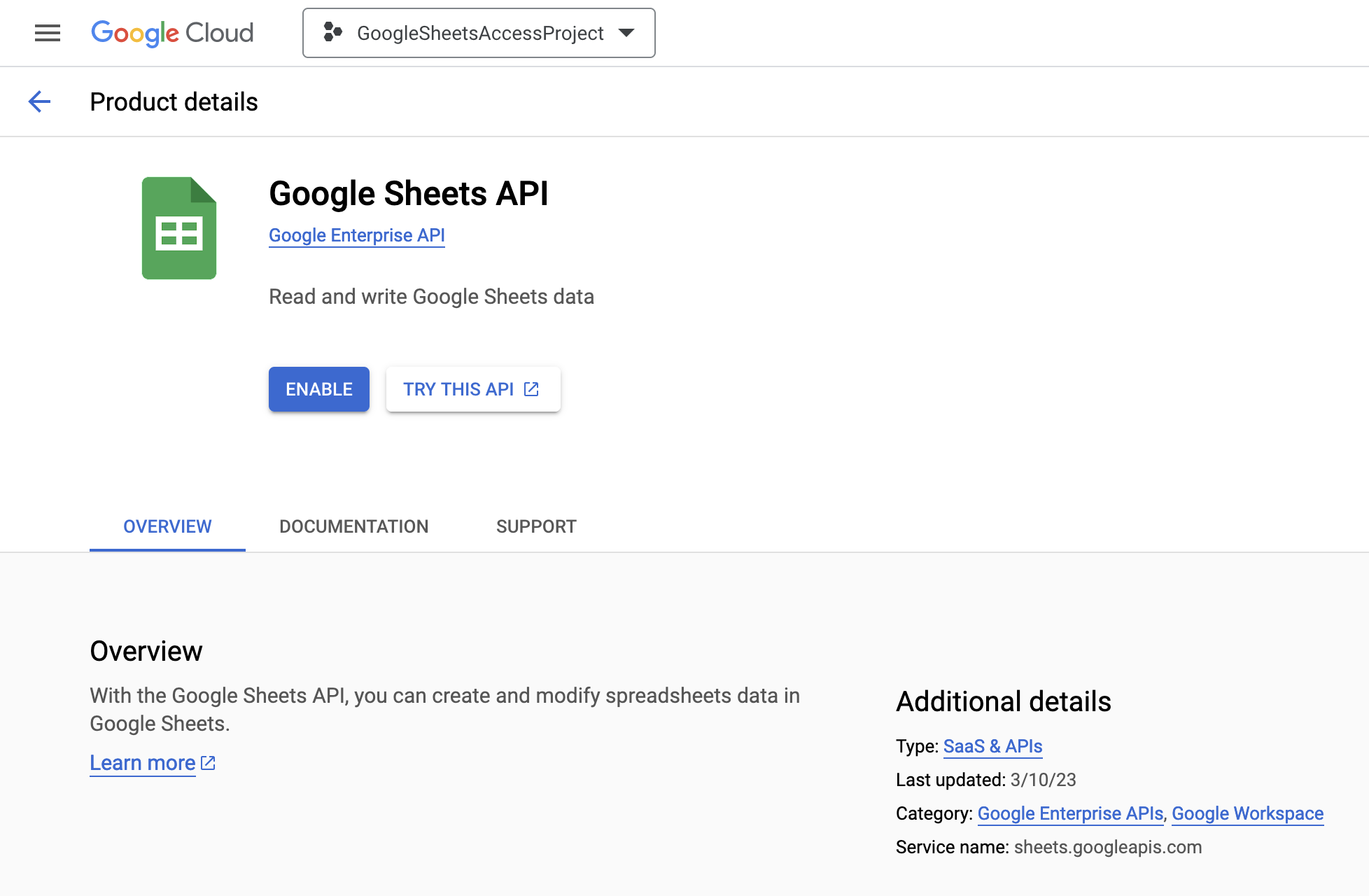Open the Support tab
The width and height of the screenshot is (1369, 896).
(x=536, y=526)
